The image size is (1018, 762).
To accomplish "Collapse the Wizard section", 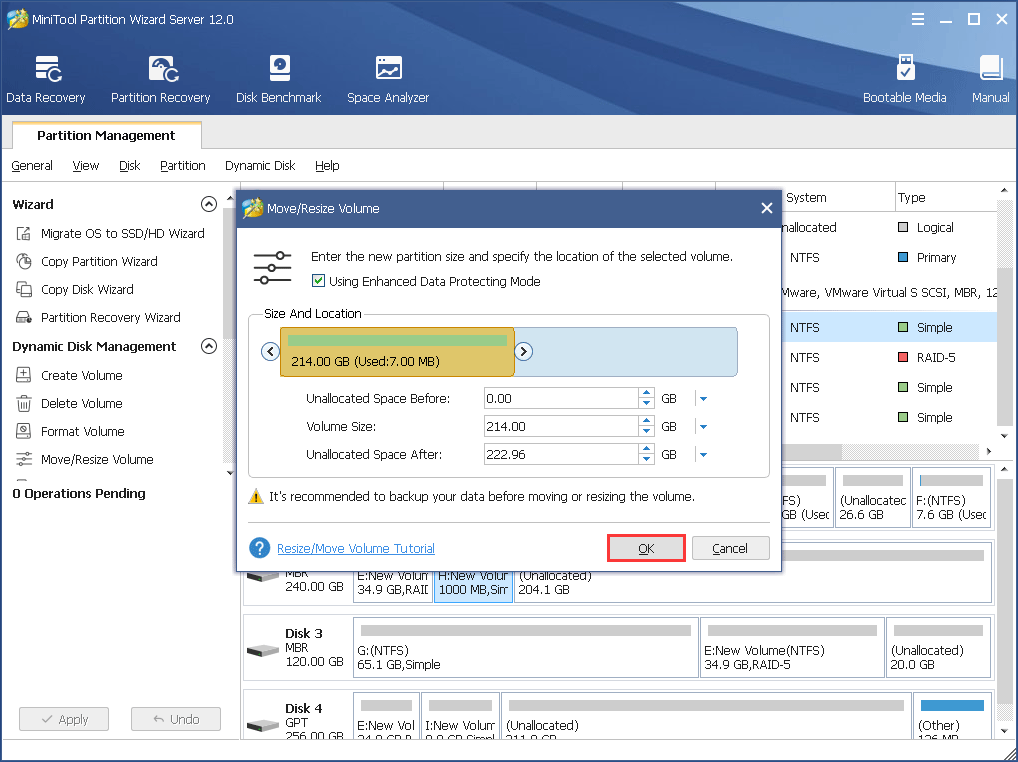I will pos(208,204).
